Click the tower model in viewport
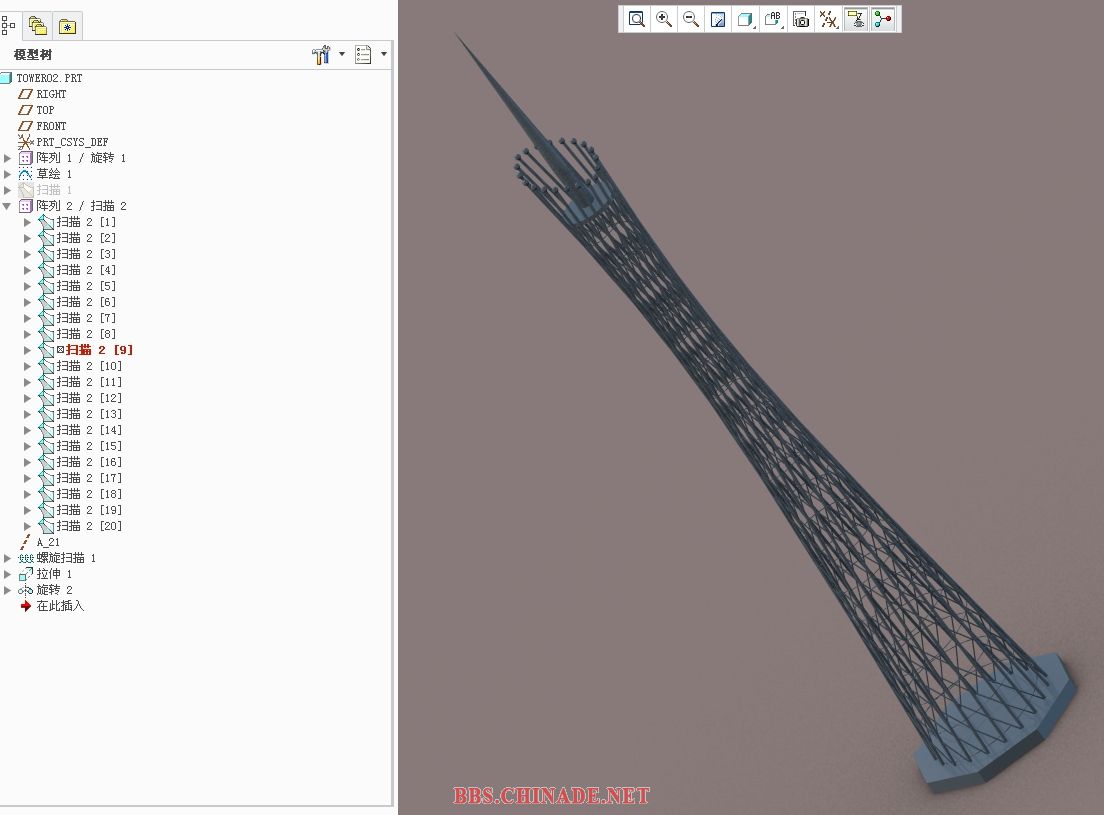Image resolution: width=1104 pixels, height=815 pixels. click(746, 394)
